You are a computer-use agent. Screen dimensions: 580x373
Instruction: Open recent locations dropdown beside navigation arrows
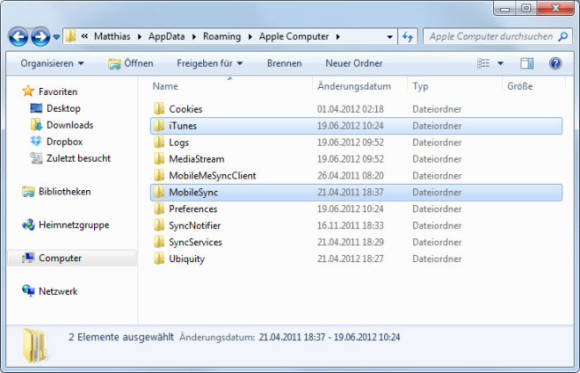(x=56, y=37)
